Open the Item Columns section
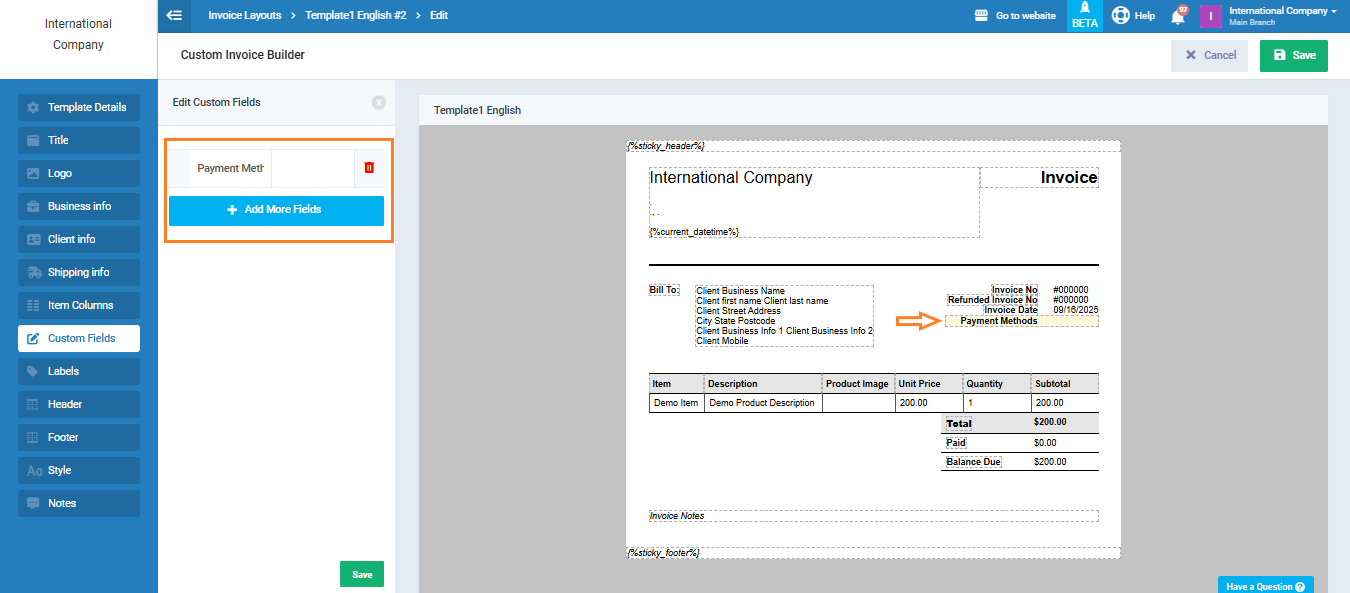 [x=79, y=305]
